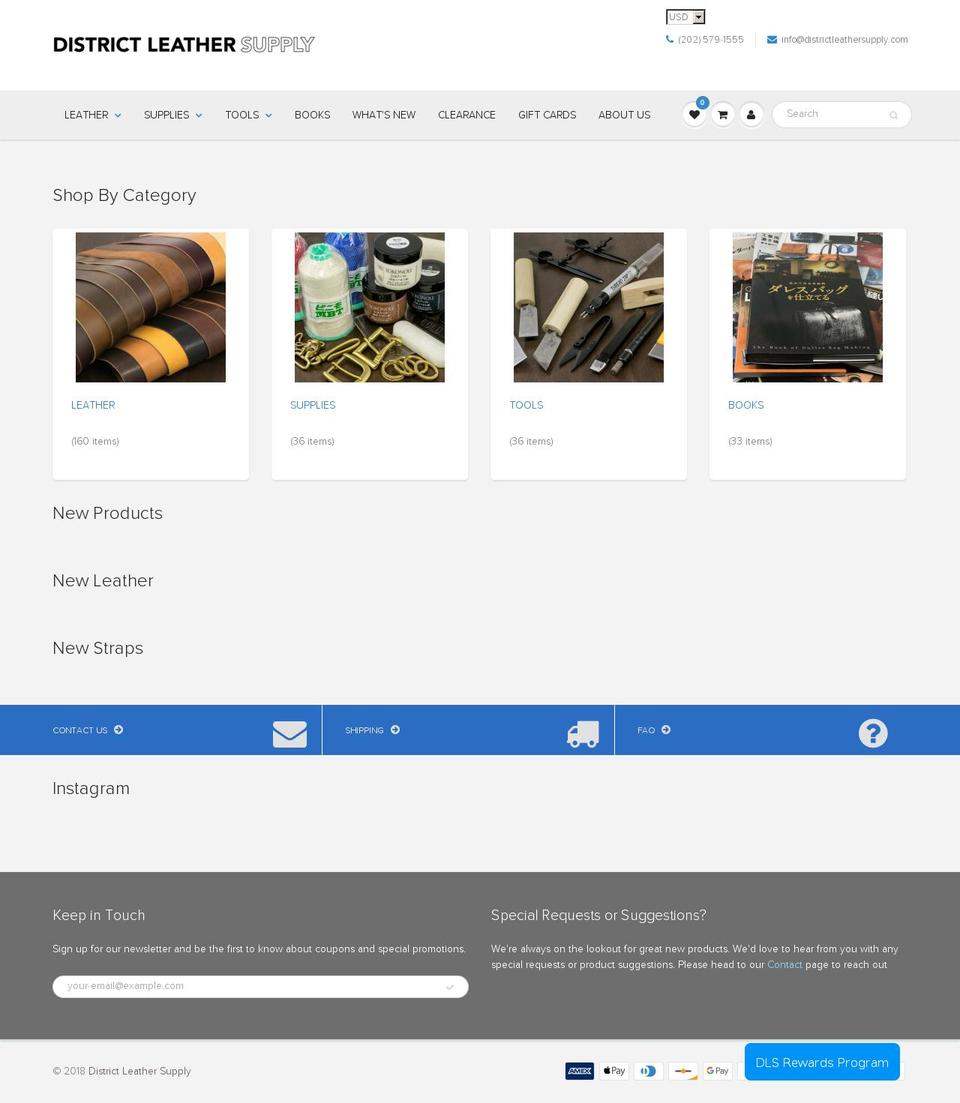Open the Tools category link
This screenshot has height=1103, width=960.
(x=526, y=405)
